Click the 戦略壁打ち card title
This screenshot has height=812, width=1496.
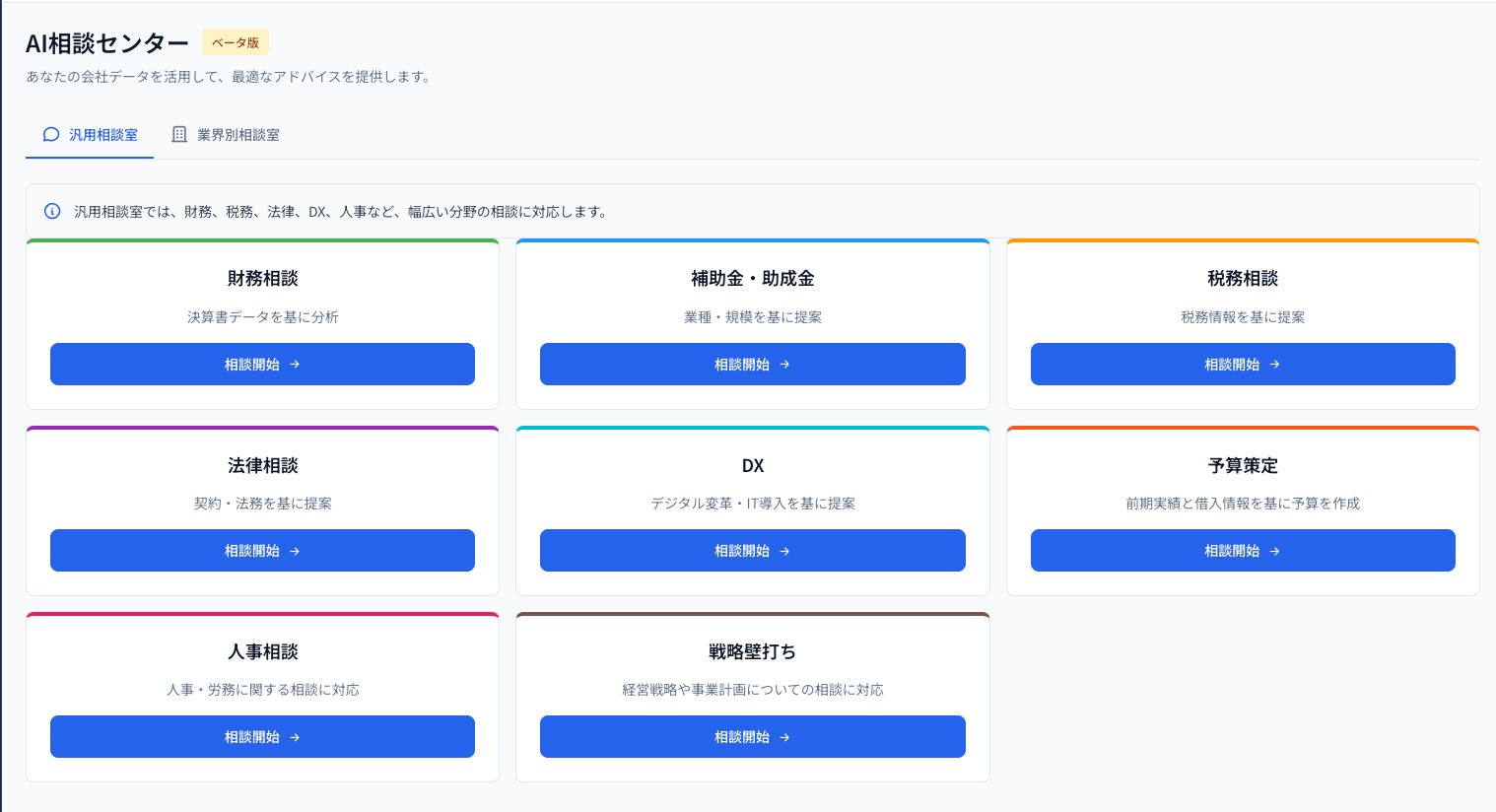coord(752,650)
